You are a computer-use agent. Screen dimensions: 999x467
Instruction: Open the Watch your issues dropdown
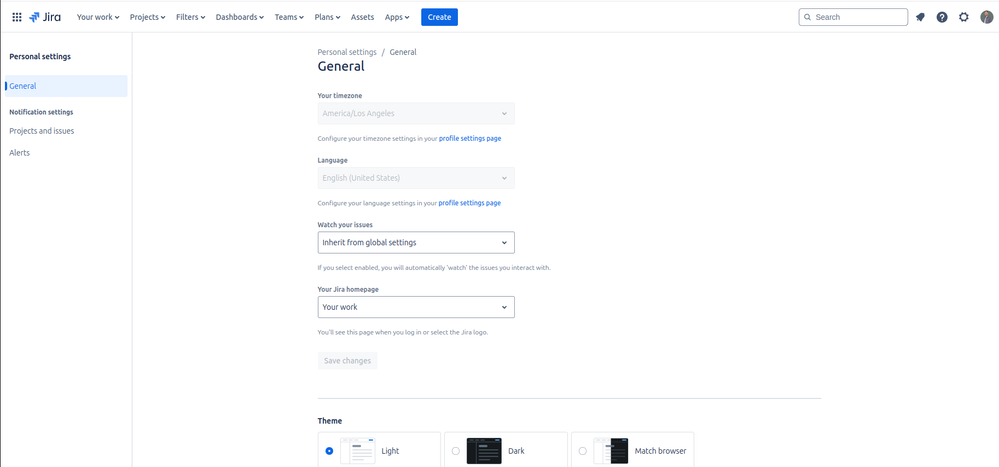coord(416,242)
